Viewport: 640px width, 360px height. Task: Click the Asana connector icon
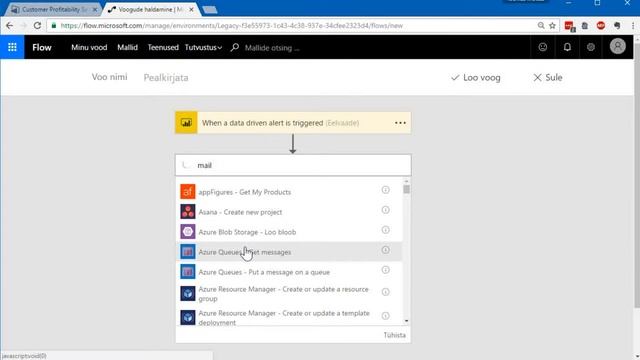pos(188,211)
